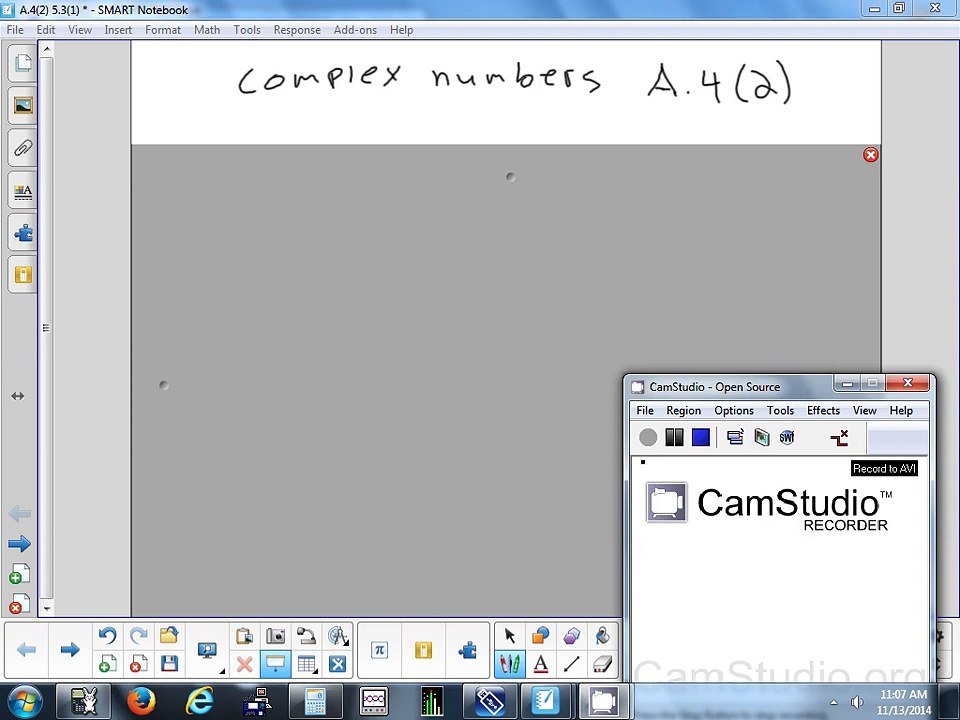The image size is (960, 720).
Task: Add a page using sidebar green plus icon
Action: tap(20, 574)
